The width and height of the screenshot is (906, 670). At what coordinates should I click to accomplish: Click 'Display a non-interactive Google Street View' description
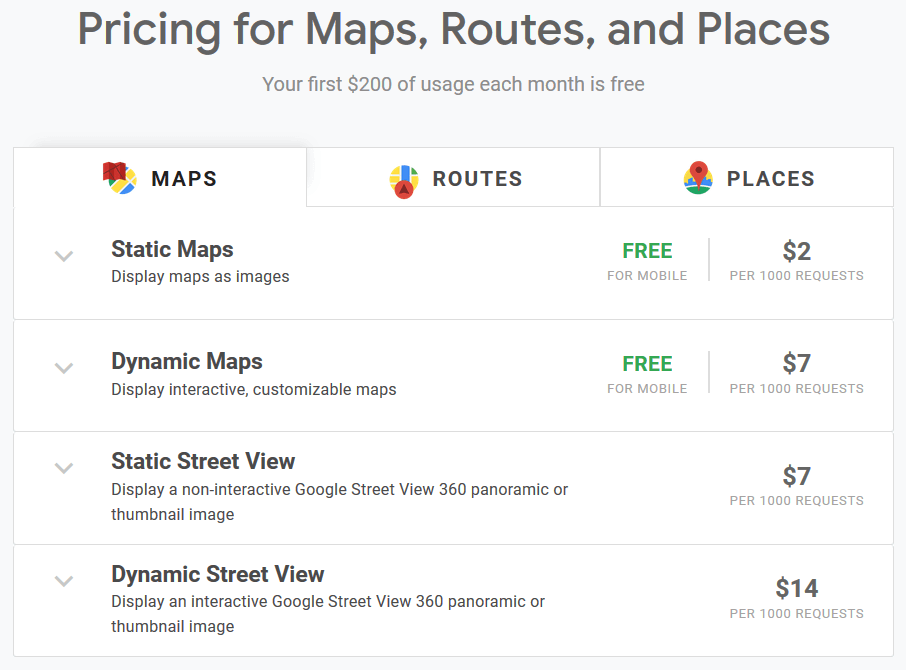click(340, 501)
